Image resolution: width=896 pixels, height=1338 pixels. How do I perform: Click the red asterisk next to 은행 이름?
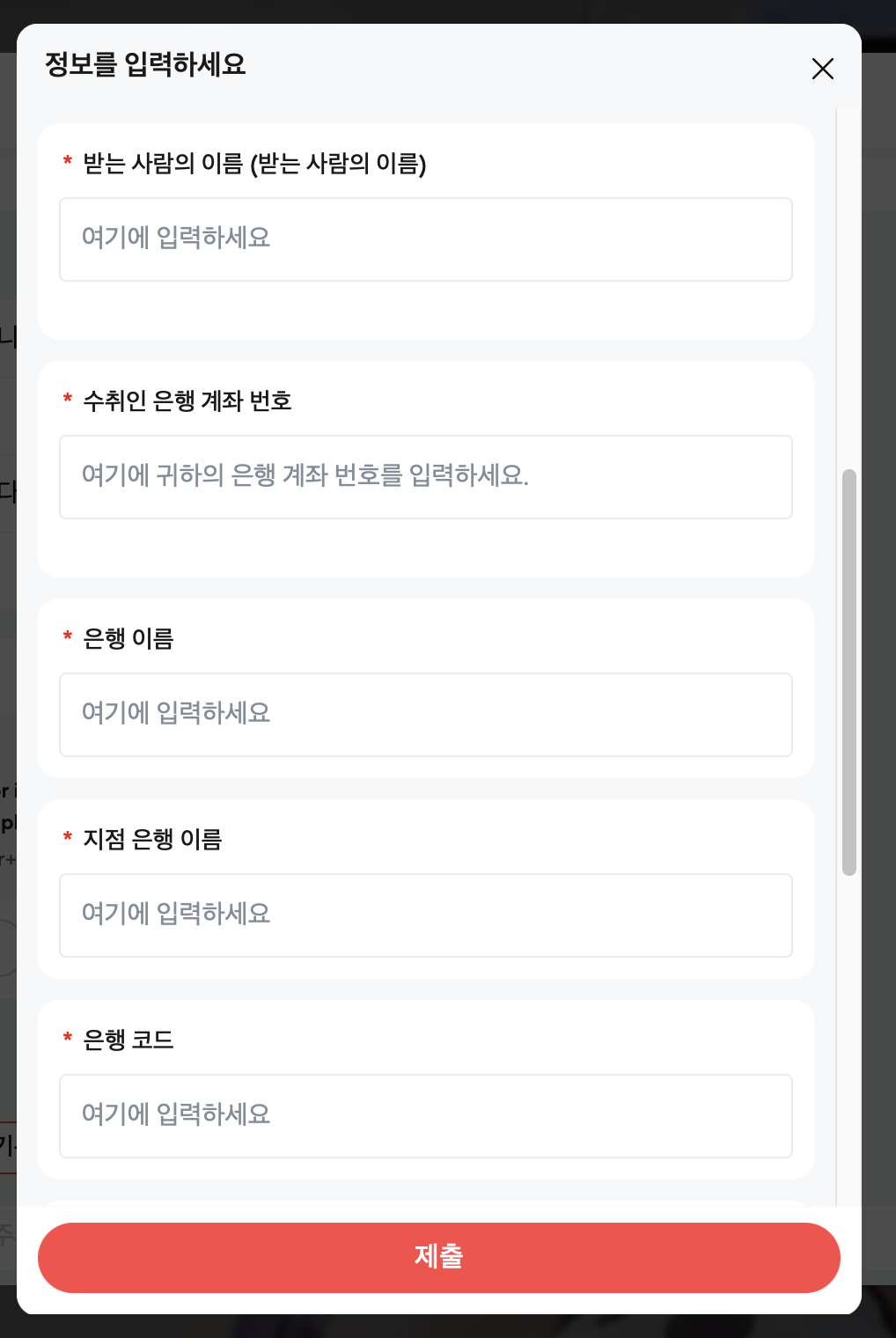68,636
